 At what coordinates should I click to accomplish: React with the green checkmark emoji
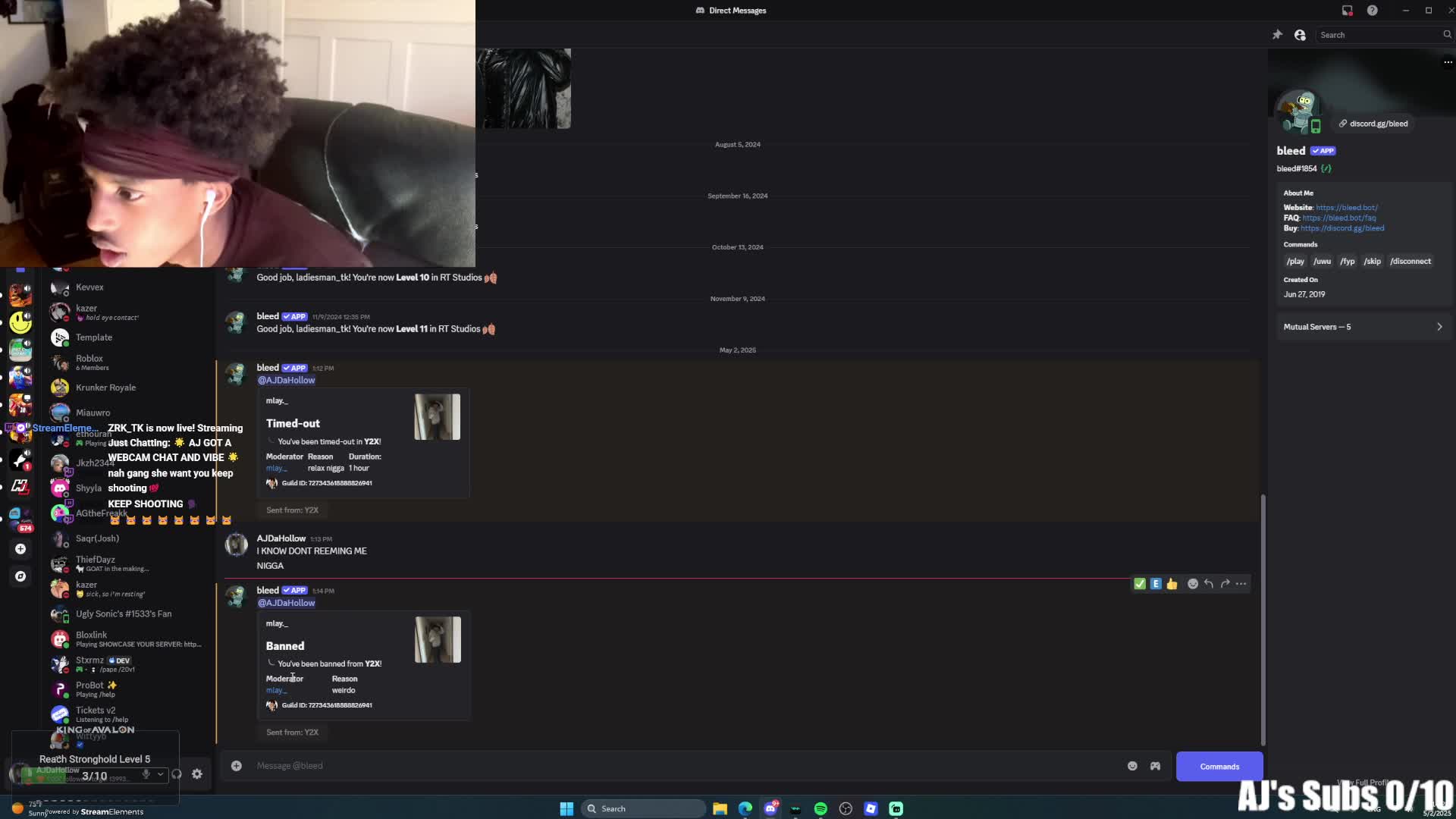[x=1139, y=584]
